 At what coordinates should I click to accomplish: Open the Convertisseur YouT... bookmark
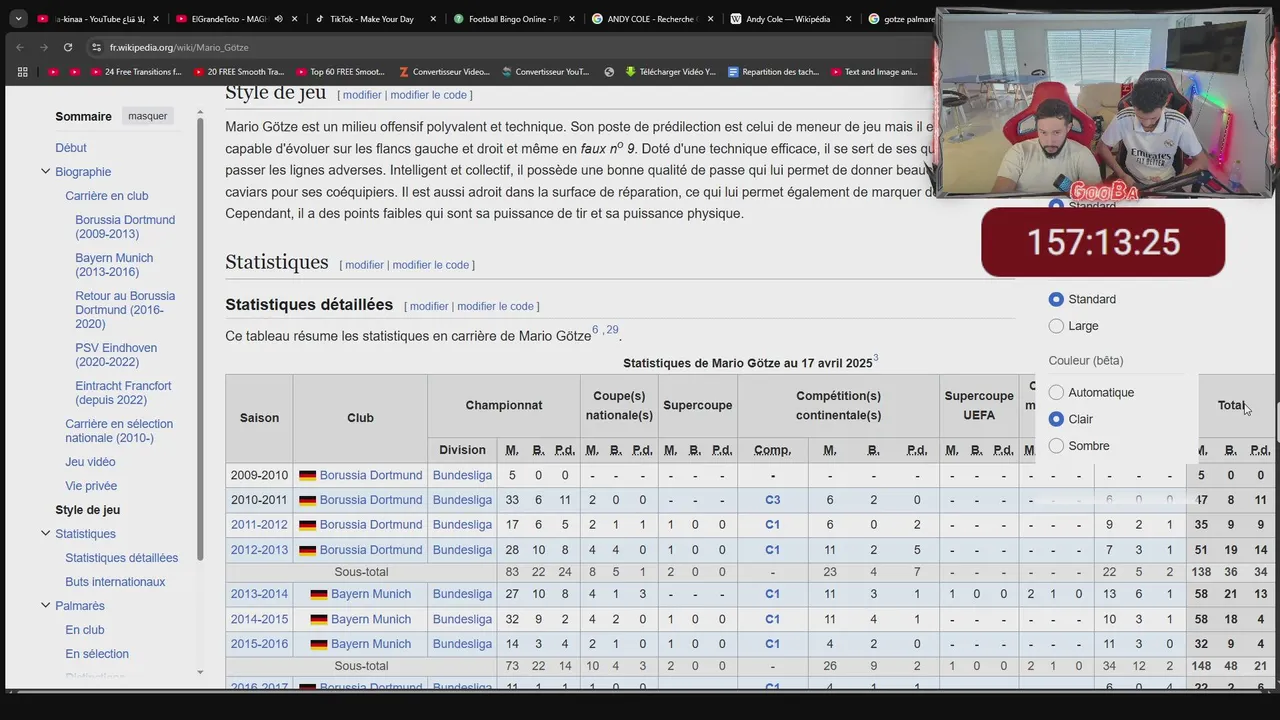[x=547, y=72]
